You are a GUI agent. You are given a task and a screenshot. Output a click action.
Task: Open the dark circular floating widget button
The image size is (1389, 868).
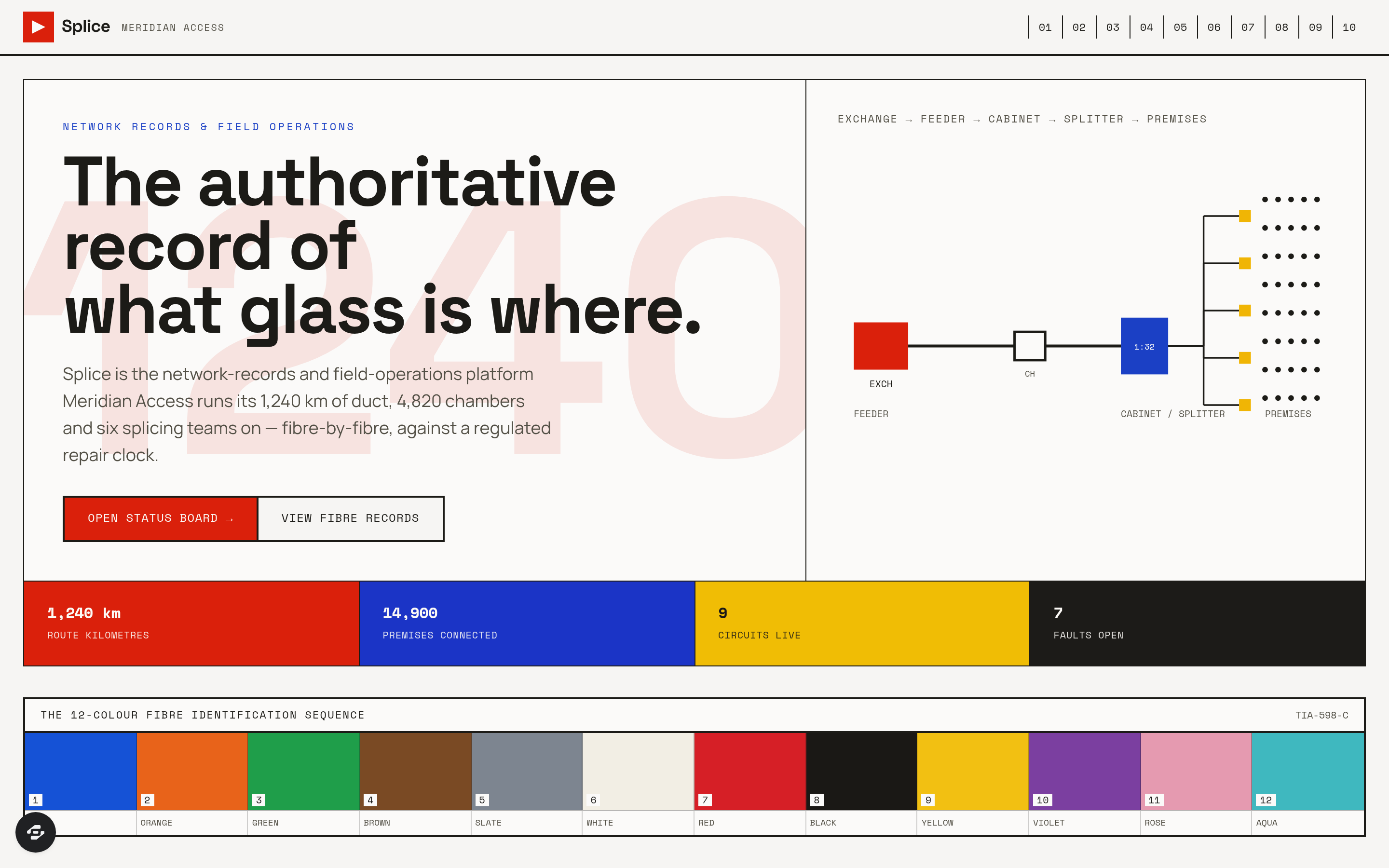(36, 832)
